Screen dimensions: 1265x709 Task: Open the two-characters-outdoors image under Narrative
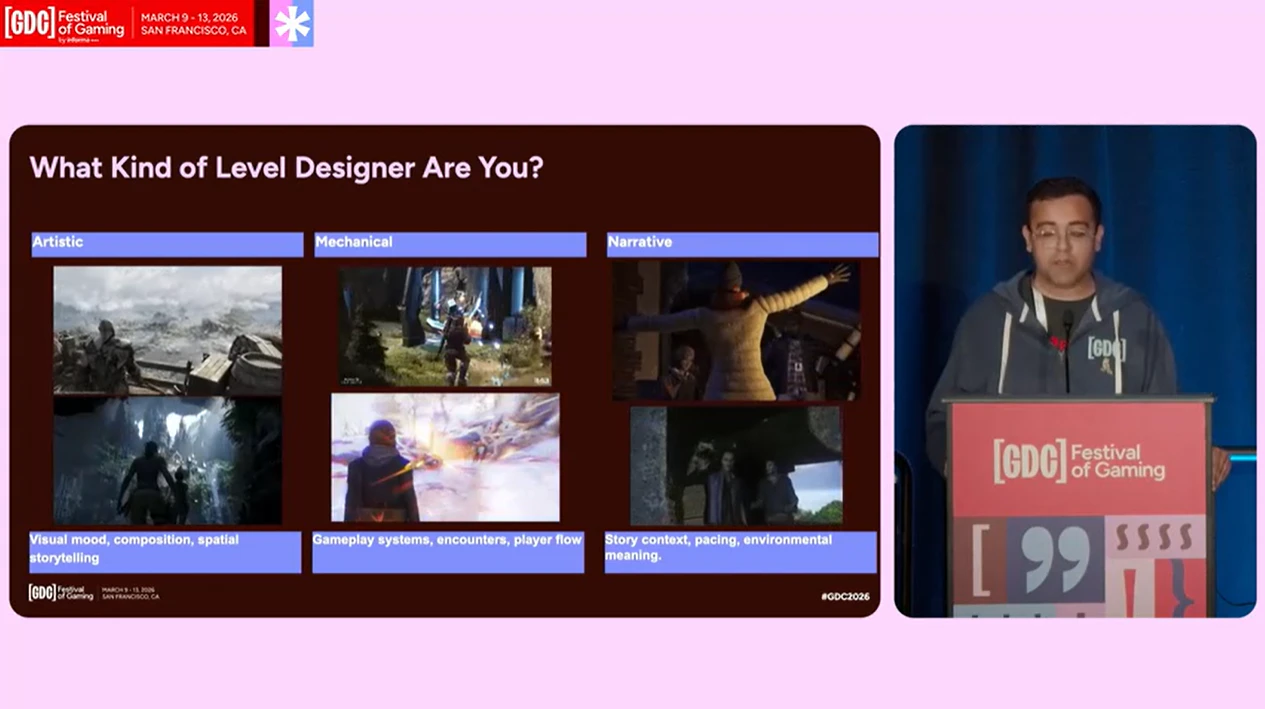tap(736, 465)
